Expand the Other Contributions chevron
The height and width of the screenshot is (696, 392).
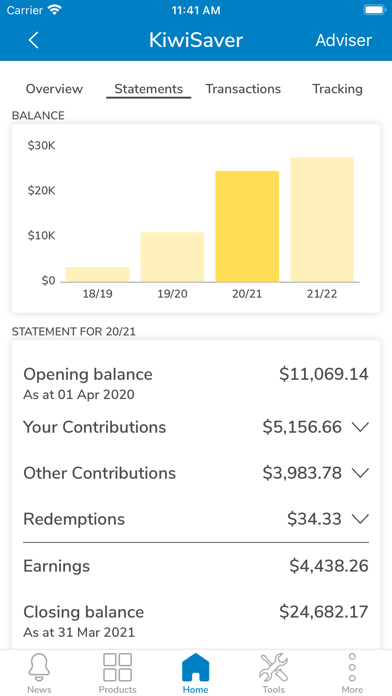coord(360,473)
